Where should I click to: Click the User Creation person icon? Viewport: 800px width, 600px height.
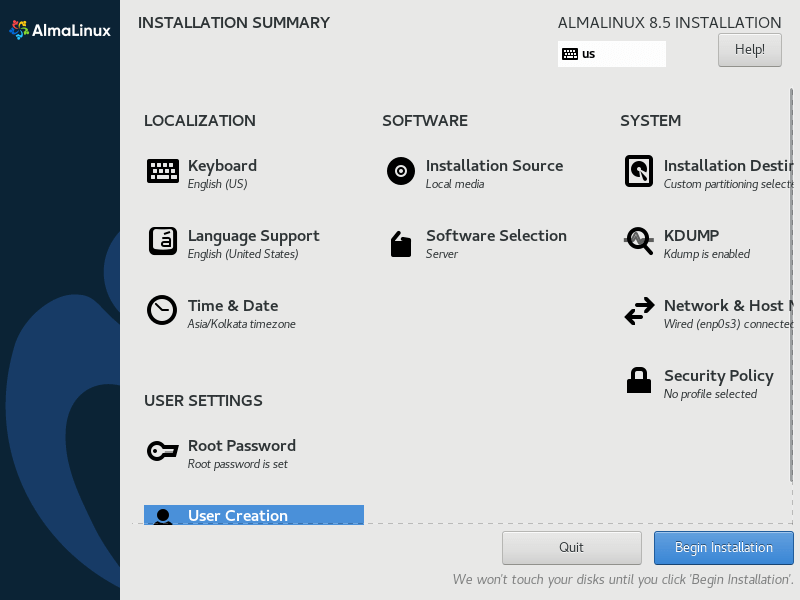[163, 516]
